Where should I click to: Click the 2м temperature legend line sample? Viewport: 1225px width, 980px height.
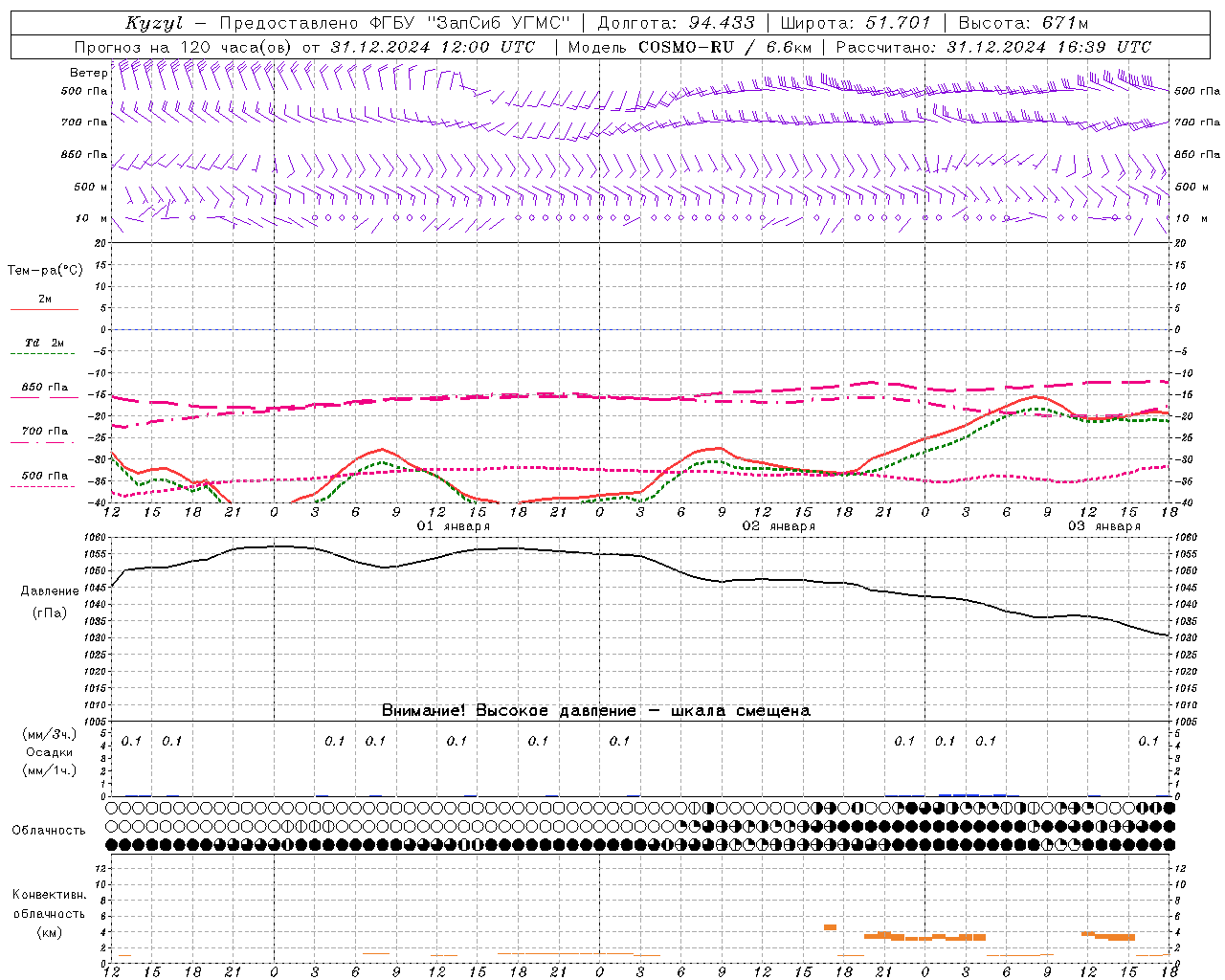click(44, 309)
